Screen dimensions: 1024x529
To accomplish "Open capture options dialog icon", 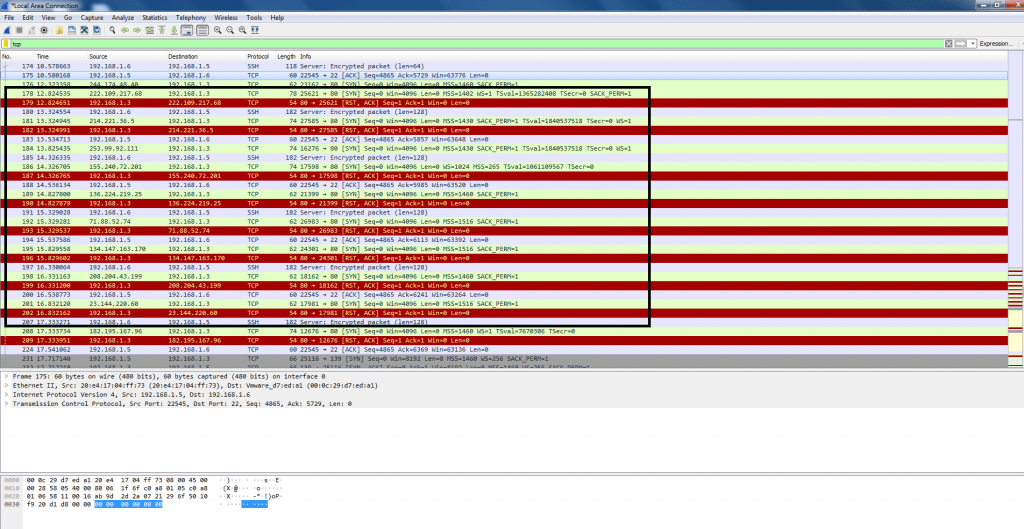I will pos(44,30).
